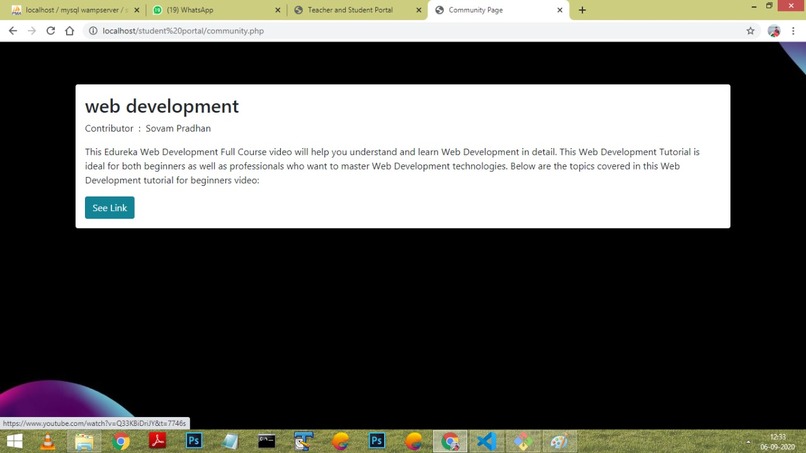Open the colorful icon between VS Code and Paint
806x453 pixels.
523,442
